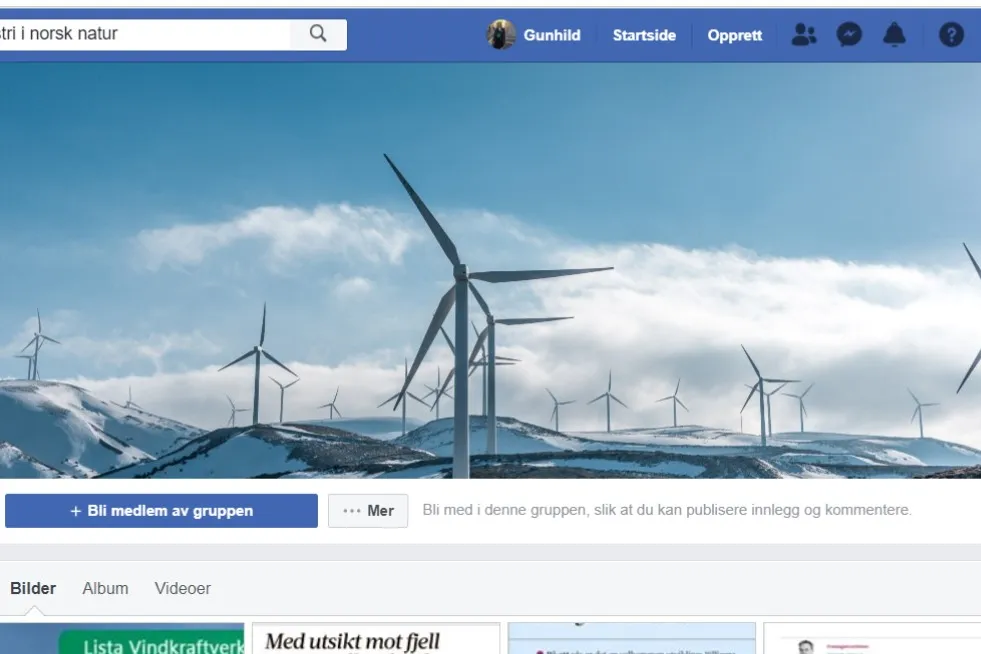The height and width of the screenshot is (654, 981).
Task: Expand the Mer options dropdown
Action: pos(368,511)
